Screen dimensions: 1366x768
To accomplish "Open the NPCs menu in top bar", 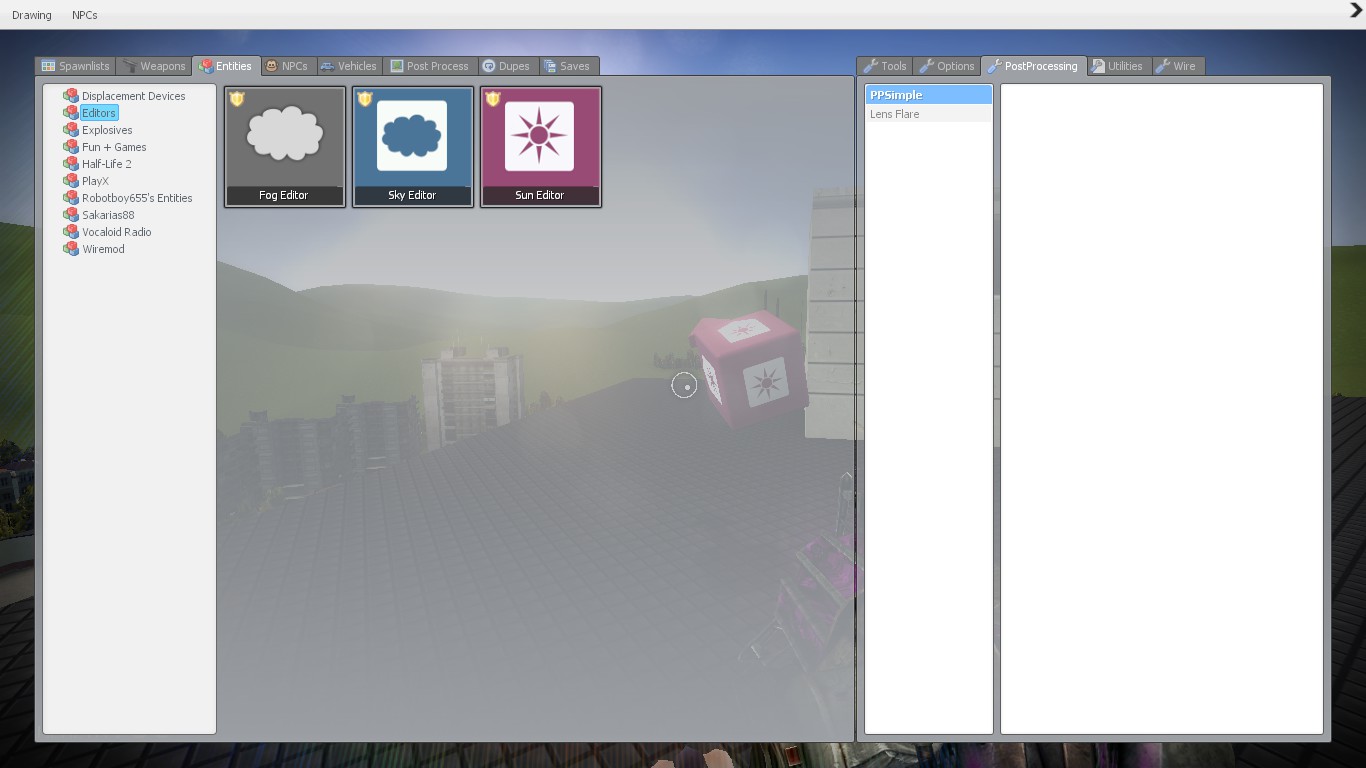I will 85,15.
